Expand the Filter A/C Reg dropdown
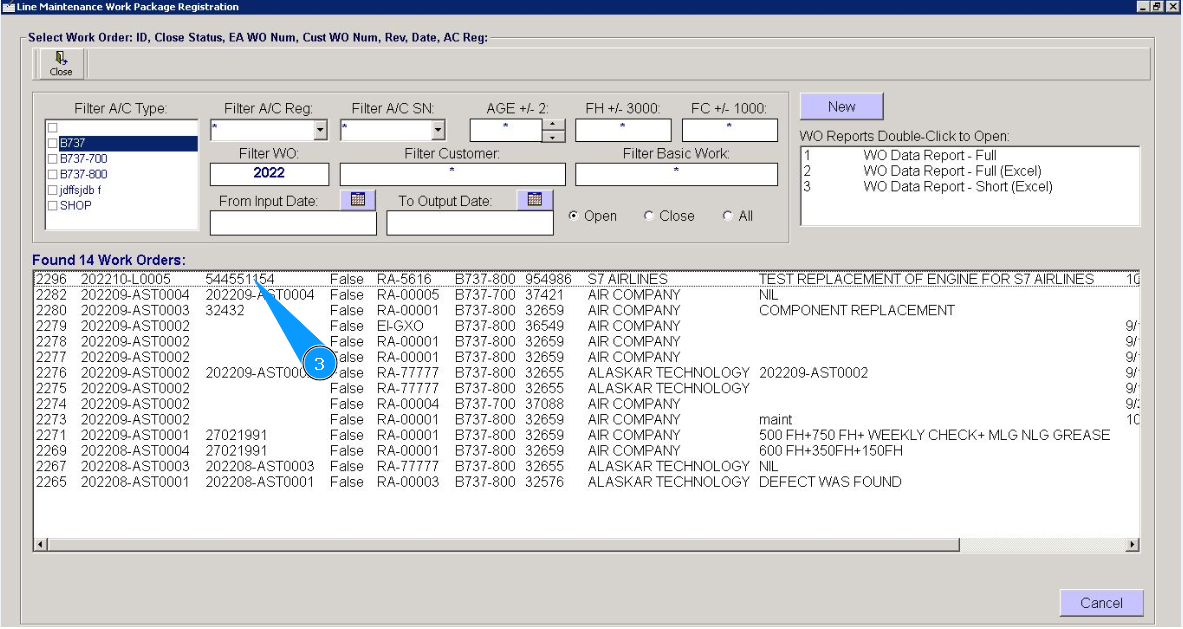Image resolution: width=1183 pixels, height=629 pixels. (x=320, y=130)
